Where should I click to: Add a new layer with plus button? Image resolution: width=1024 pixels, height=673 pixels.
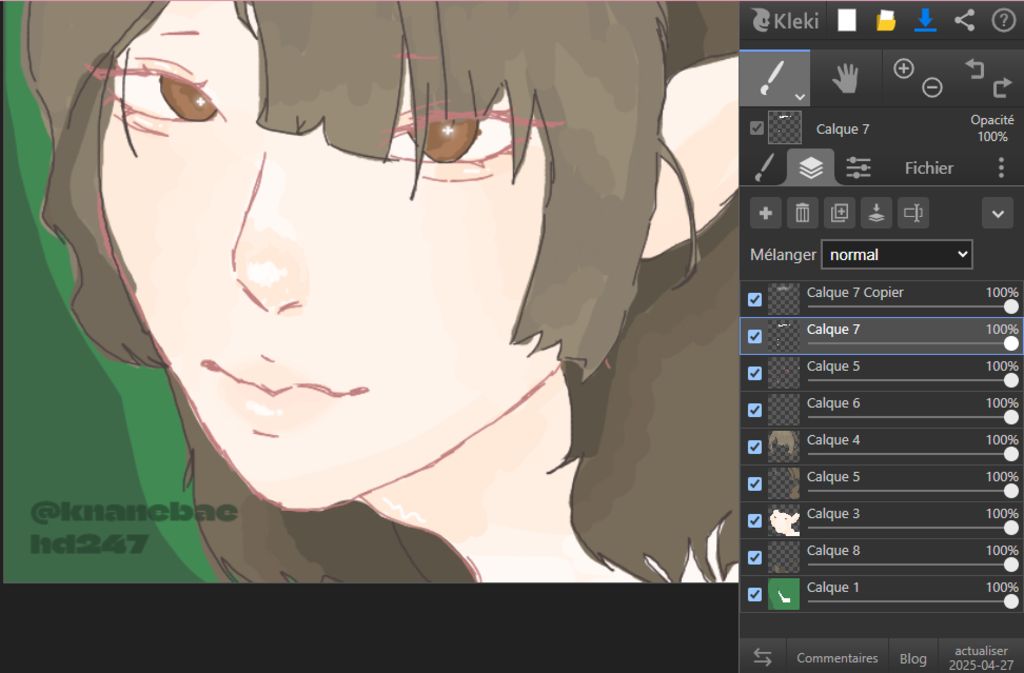(766, 213)
